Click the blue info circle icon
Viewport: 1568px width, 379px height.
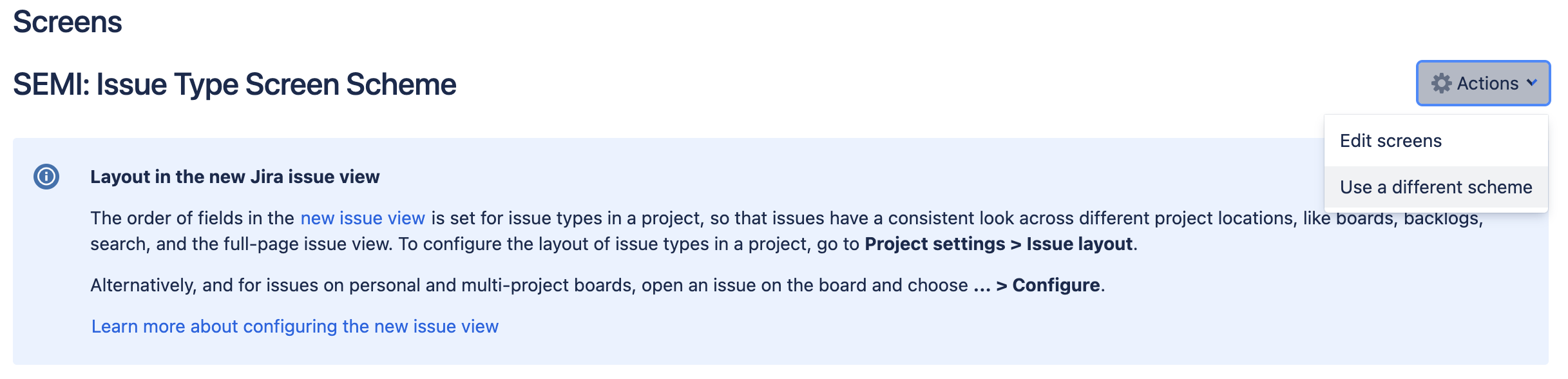click(46, 176)
